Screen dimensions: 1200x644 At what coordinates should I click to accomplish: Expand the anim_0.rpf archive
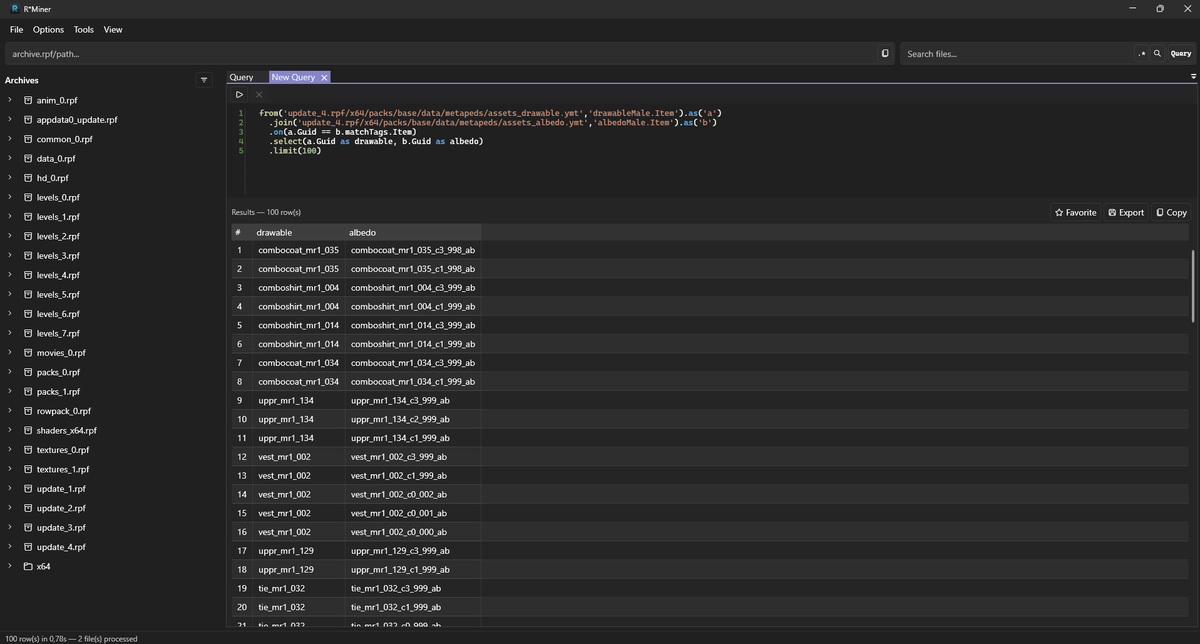point(9,100)
